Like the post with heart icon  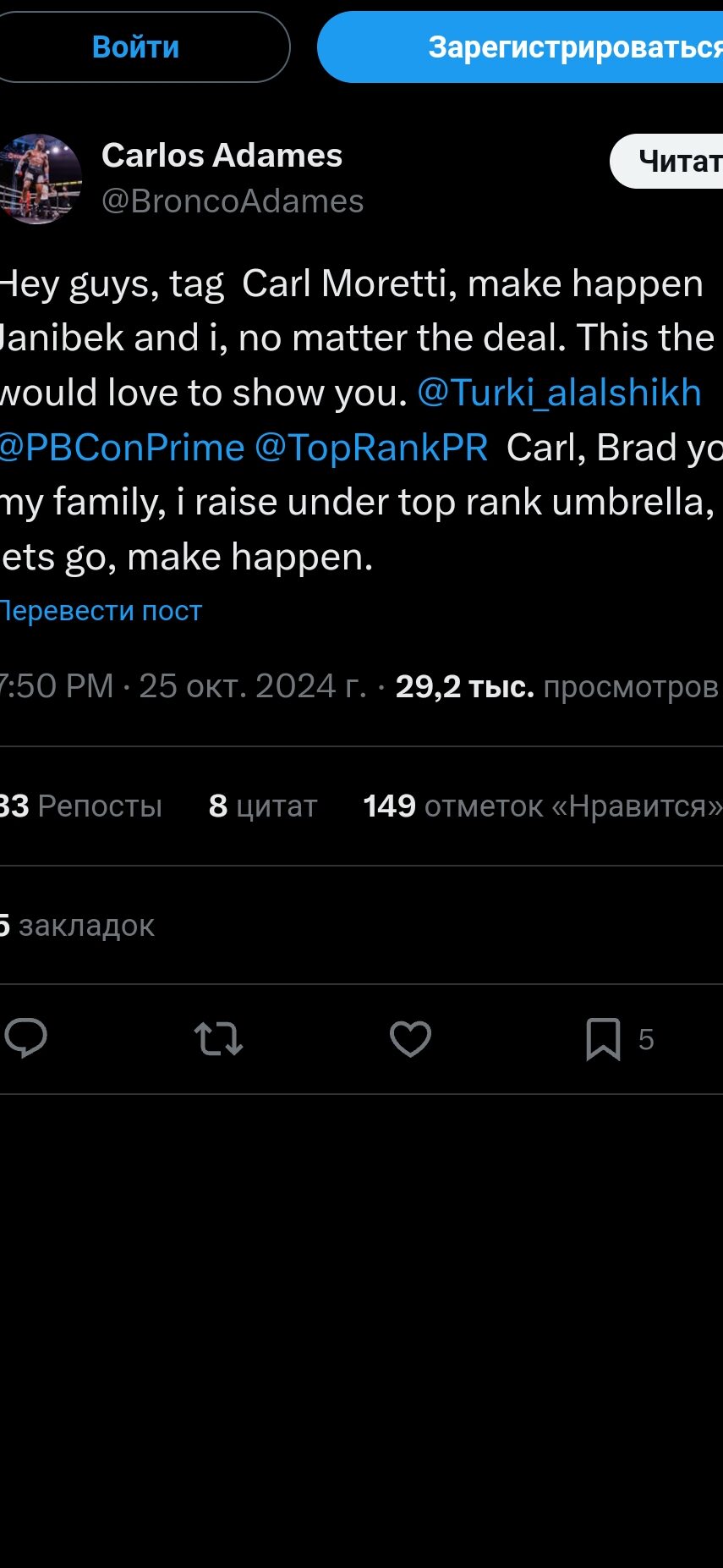click(410, 1038)
